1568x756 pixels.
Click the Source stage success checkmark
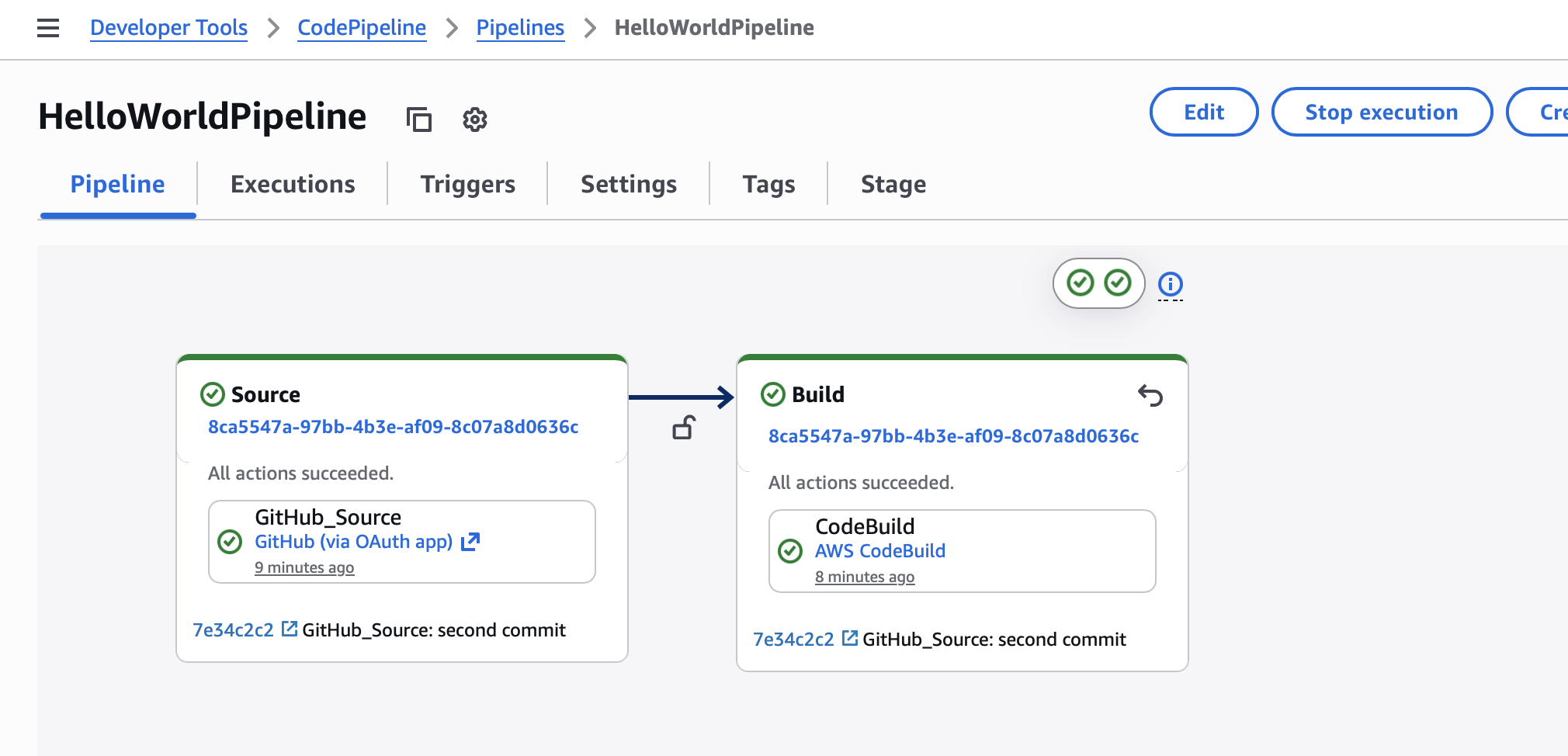pyautogui.click(x=213, y=394)
